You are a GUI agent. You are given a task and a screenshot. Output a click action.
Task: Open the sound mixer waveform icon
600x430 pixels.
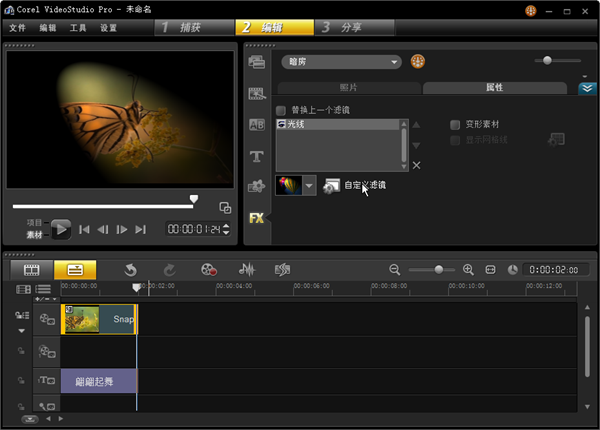[x=246, y=269]
